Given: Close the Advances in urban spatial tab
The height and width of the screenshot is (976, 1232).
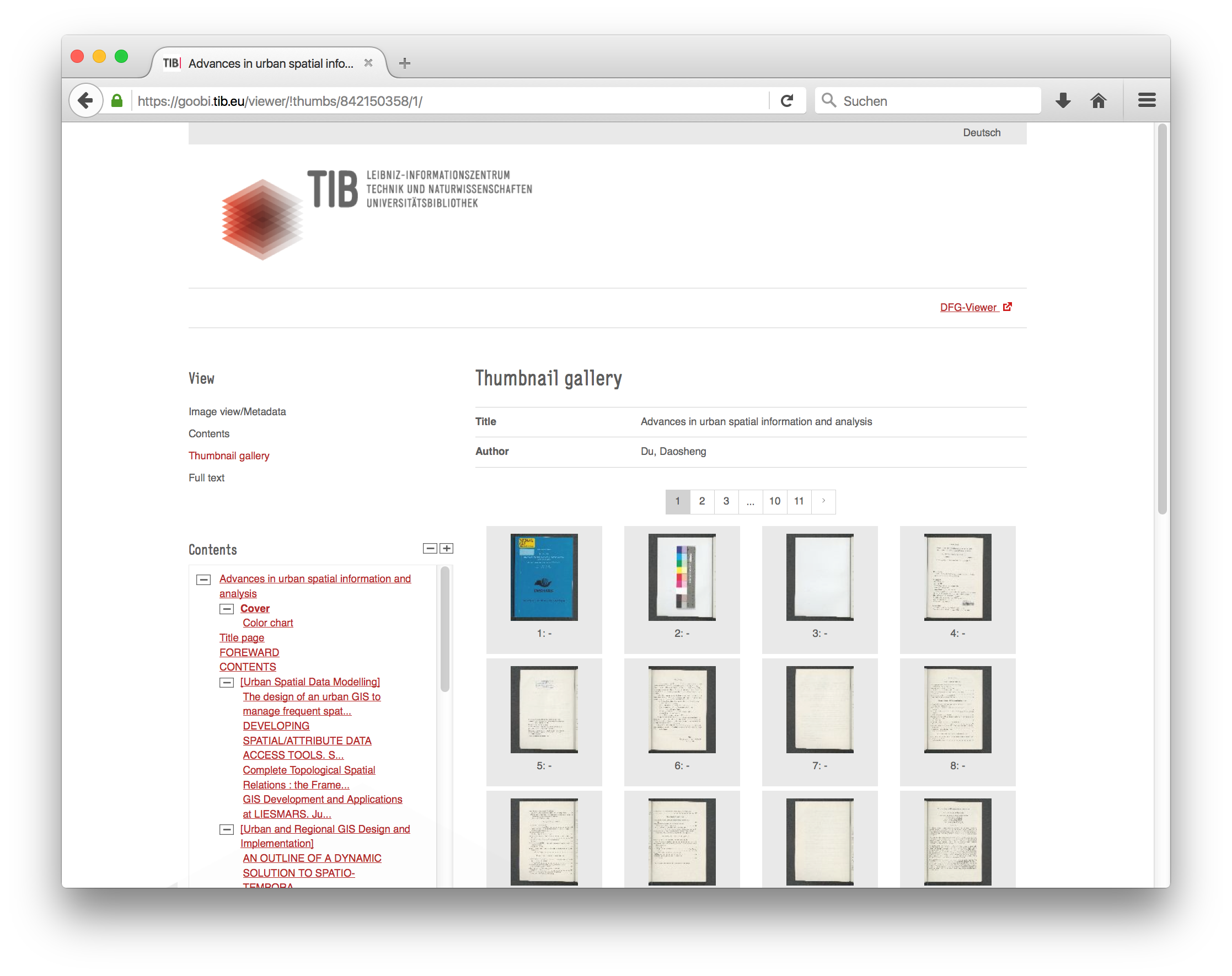Looking at the screenshot, I should point(368,63).
